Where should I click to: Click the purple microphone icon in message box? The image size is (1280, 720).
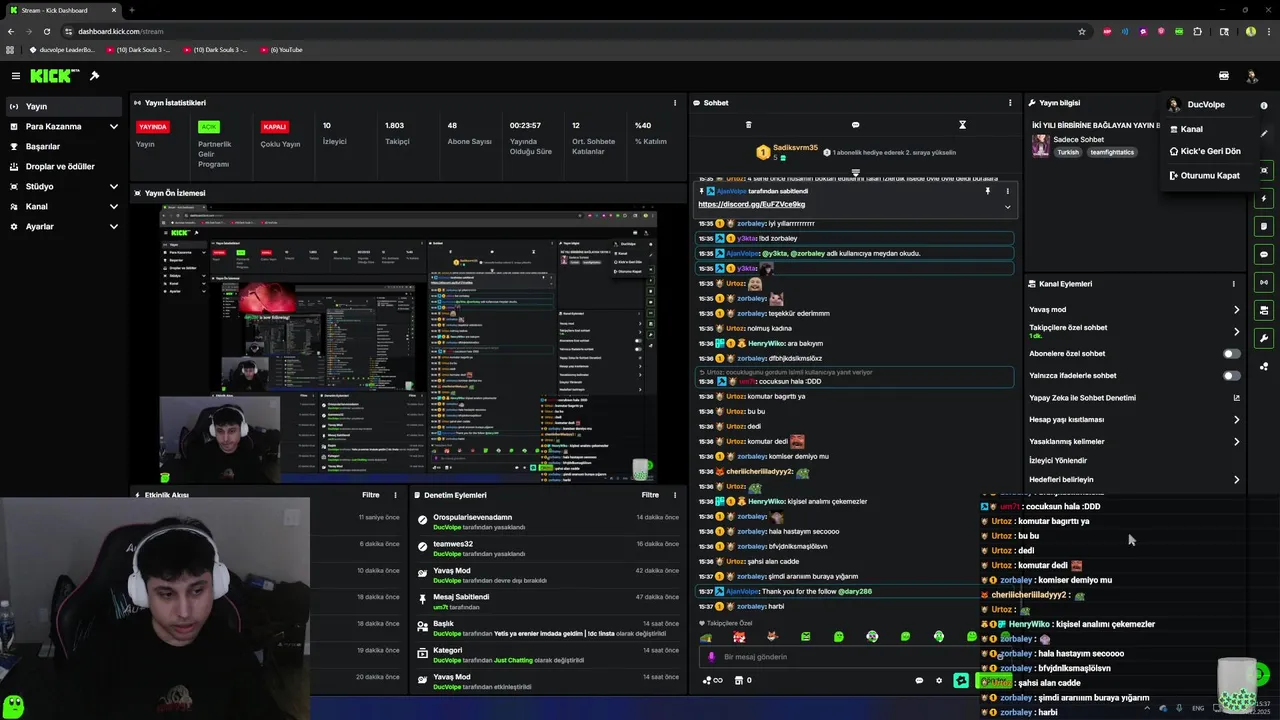coord(712,657)
